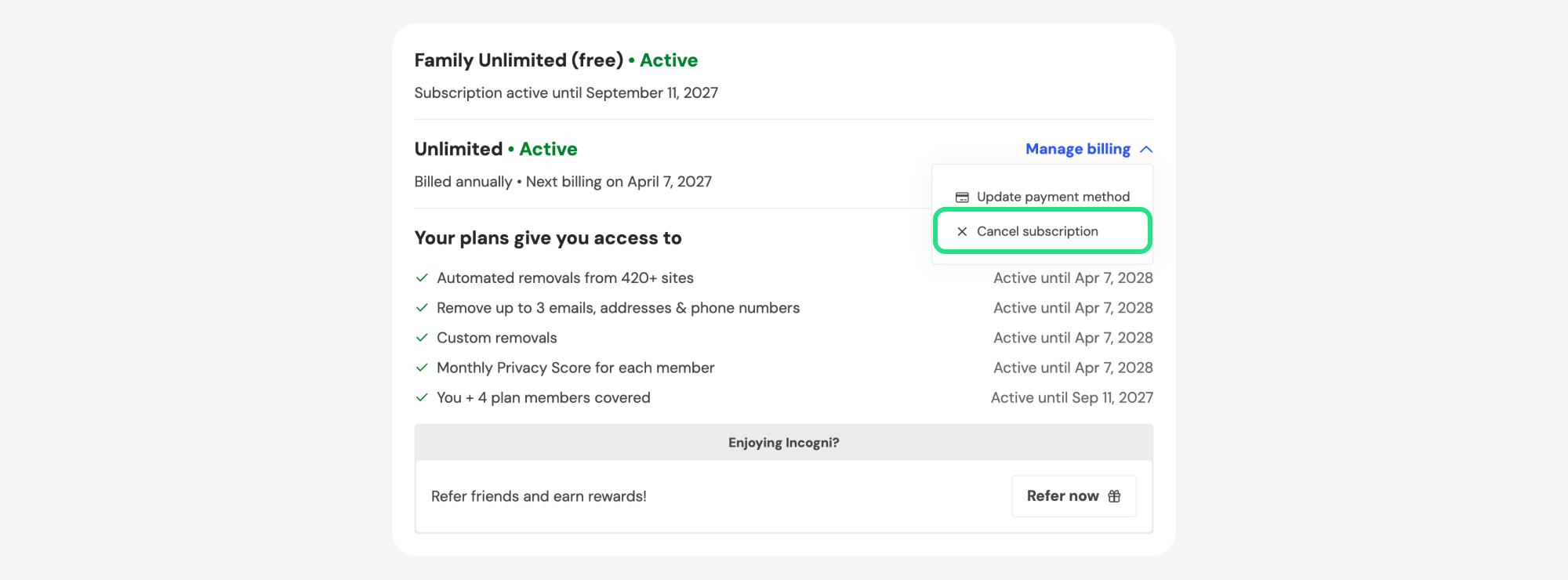This screenshot has width=1568, height=580.
Task: Click the green Active status beside Unlimited
Action: click(x=548, y=149)
